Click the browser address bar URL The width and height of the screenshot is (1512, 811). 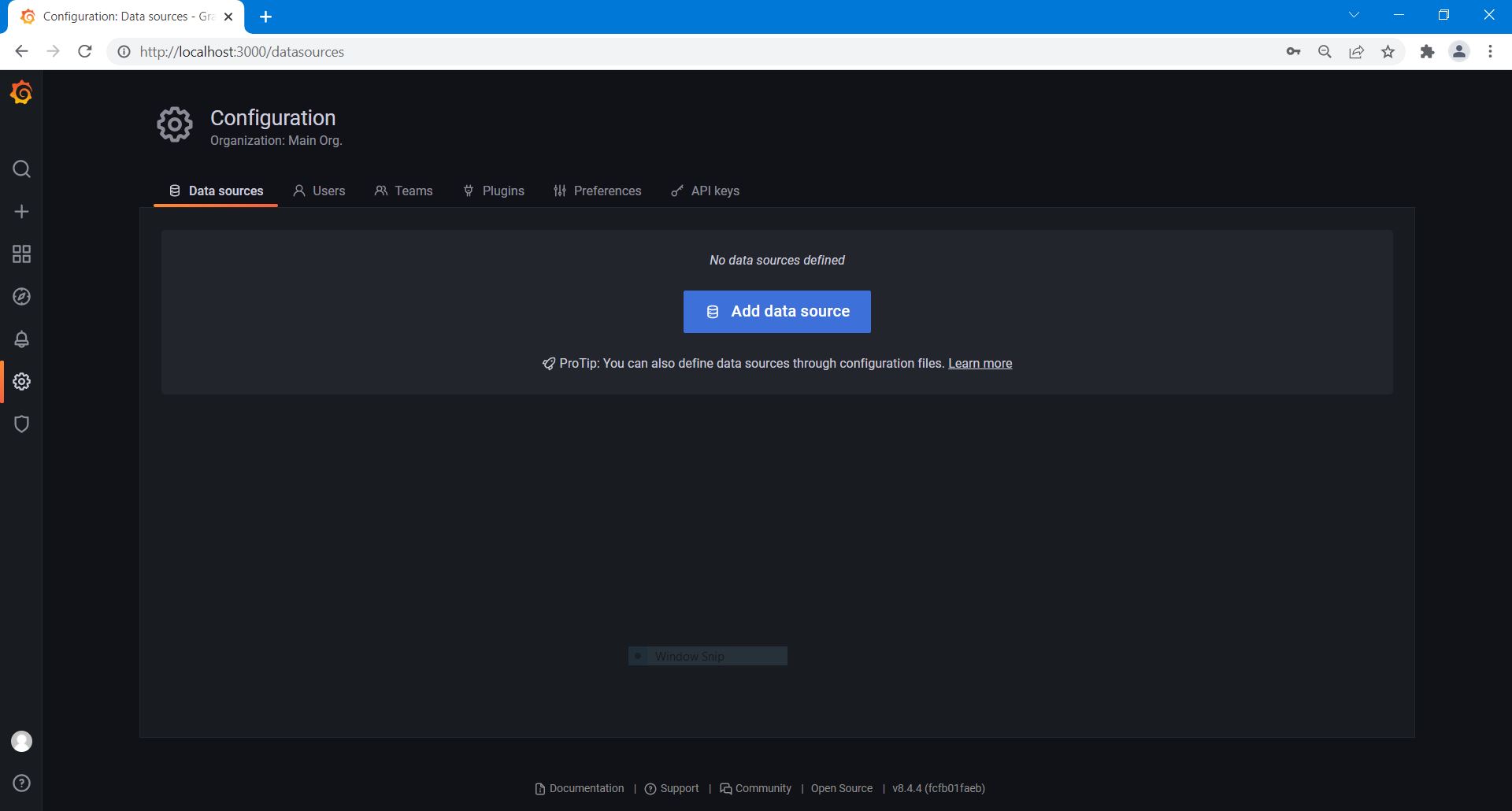pos(242,52)
